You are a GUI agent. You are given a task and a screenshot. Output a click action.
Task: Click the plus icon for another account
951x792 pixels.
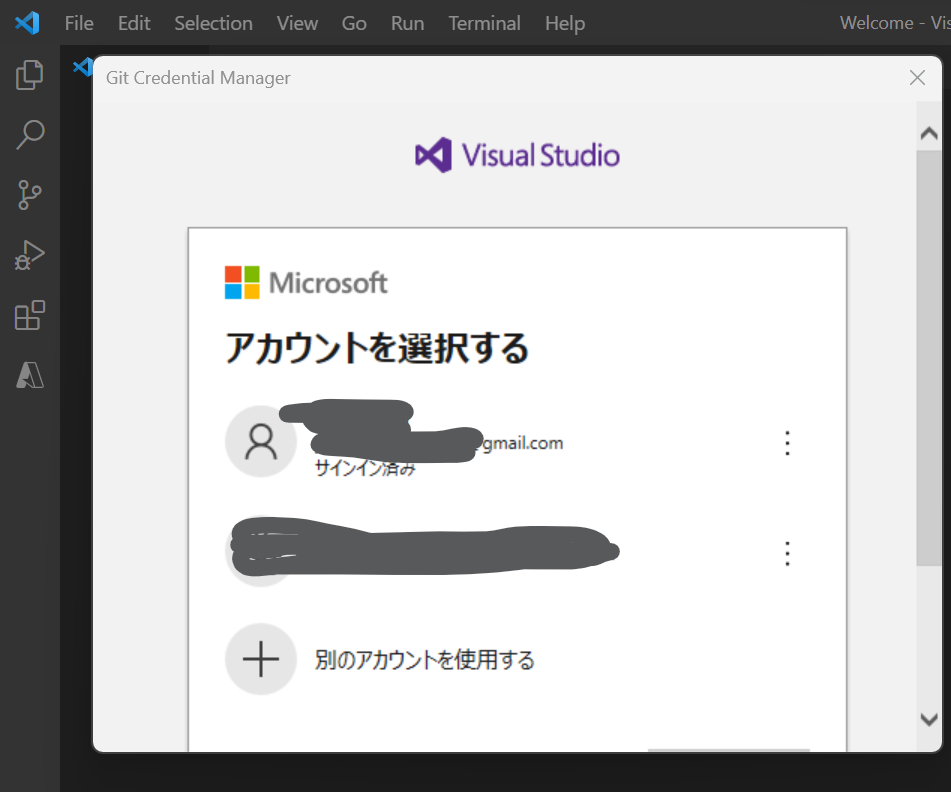point(261,659)
